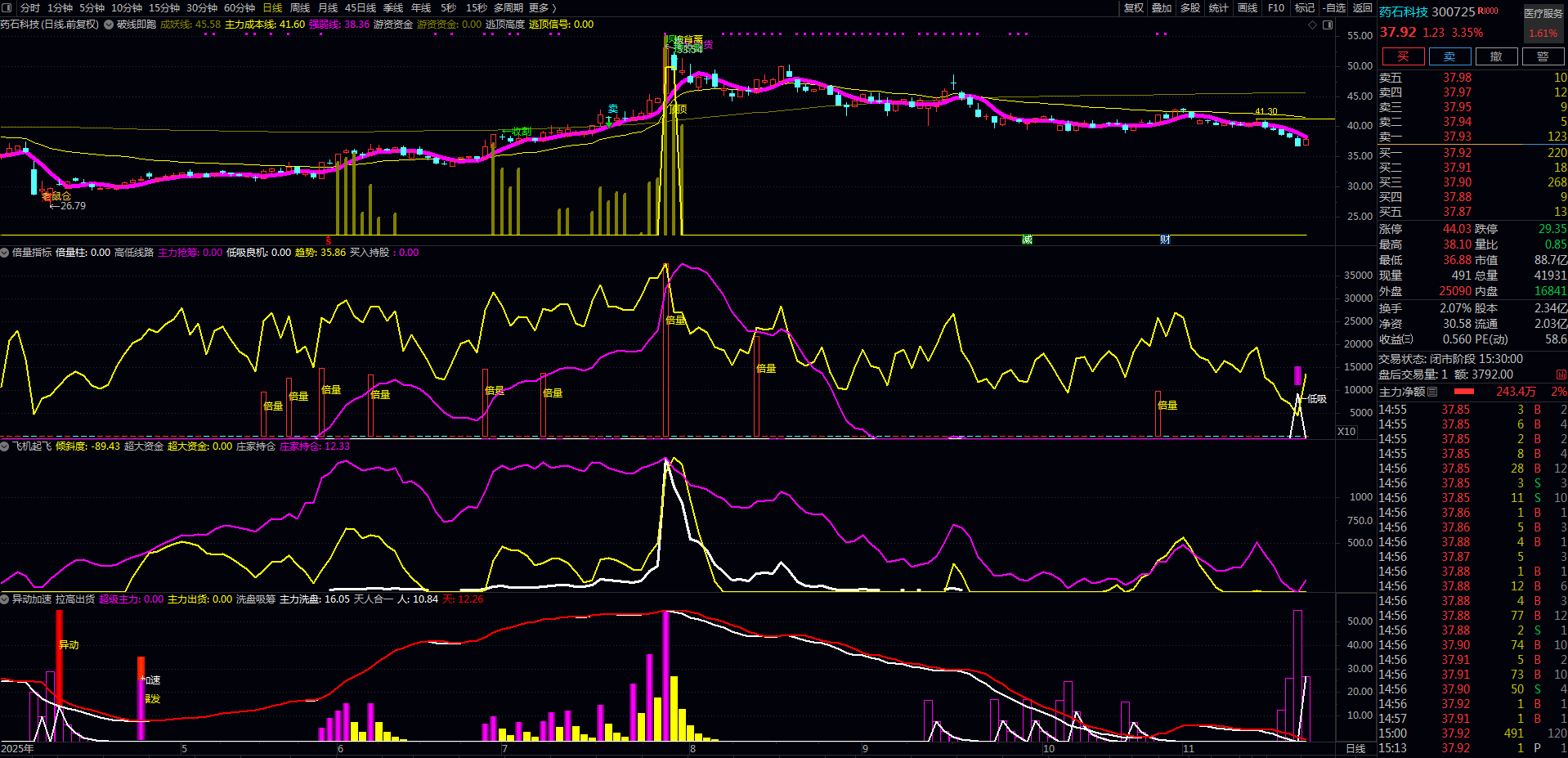Image resolution: width=1568 pixels, height=758 pixels.
Task: Click the 买一 37.92 order row
Action: [1472, 153]
